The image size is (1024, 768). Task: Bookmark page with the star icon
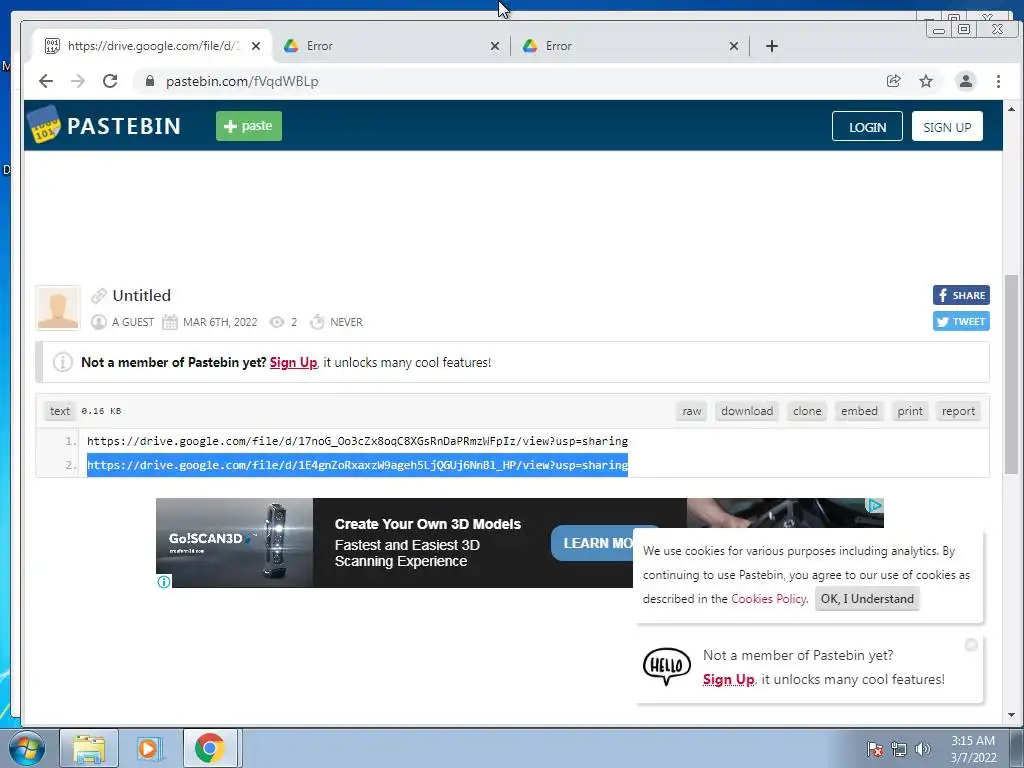tap(926, 81)
